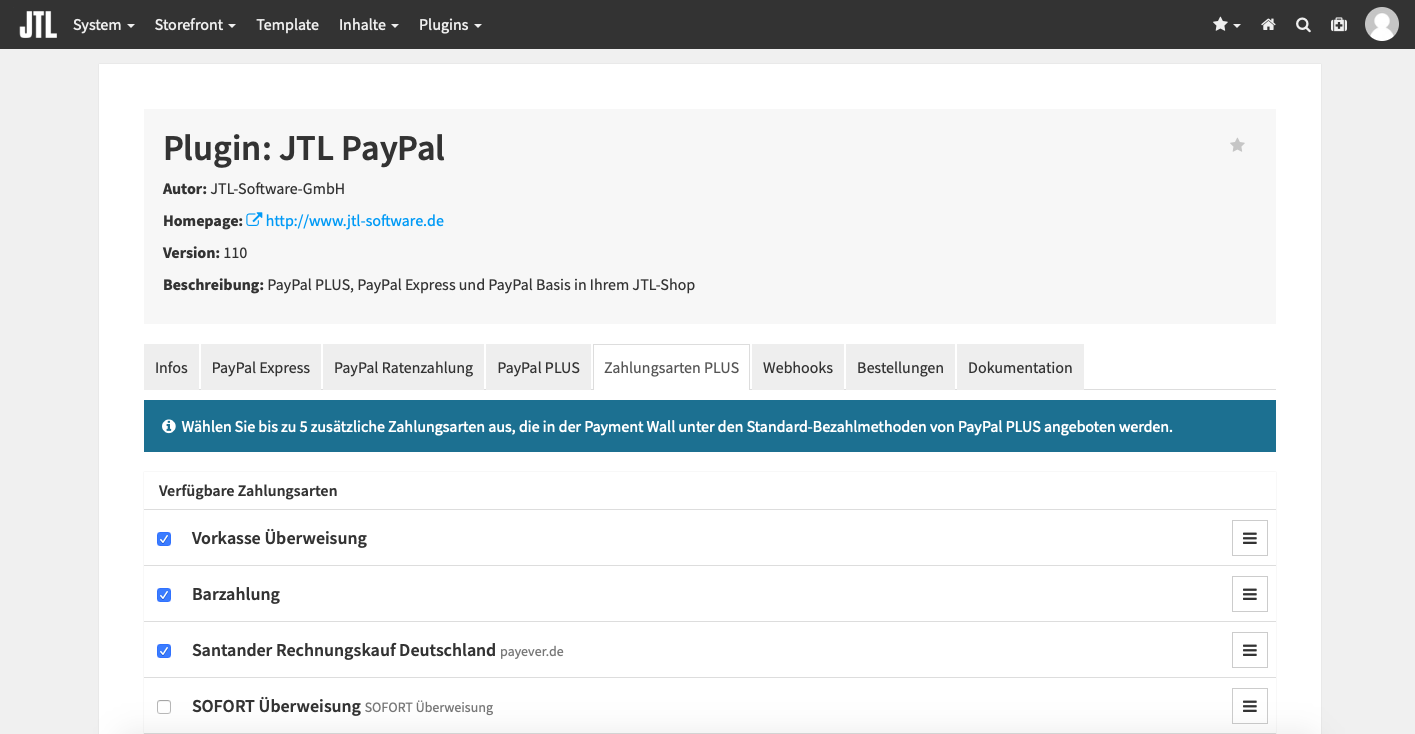Open the user avatar menu
Image resolution: width=1415 pixels, height=734 pixels.
click(1381, 24)
